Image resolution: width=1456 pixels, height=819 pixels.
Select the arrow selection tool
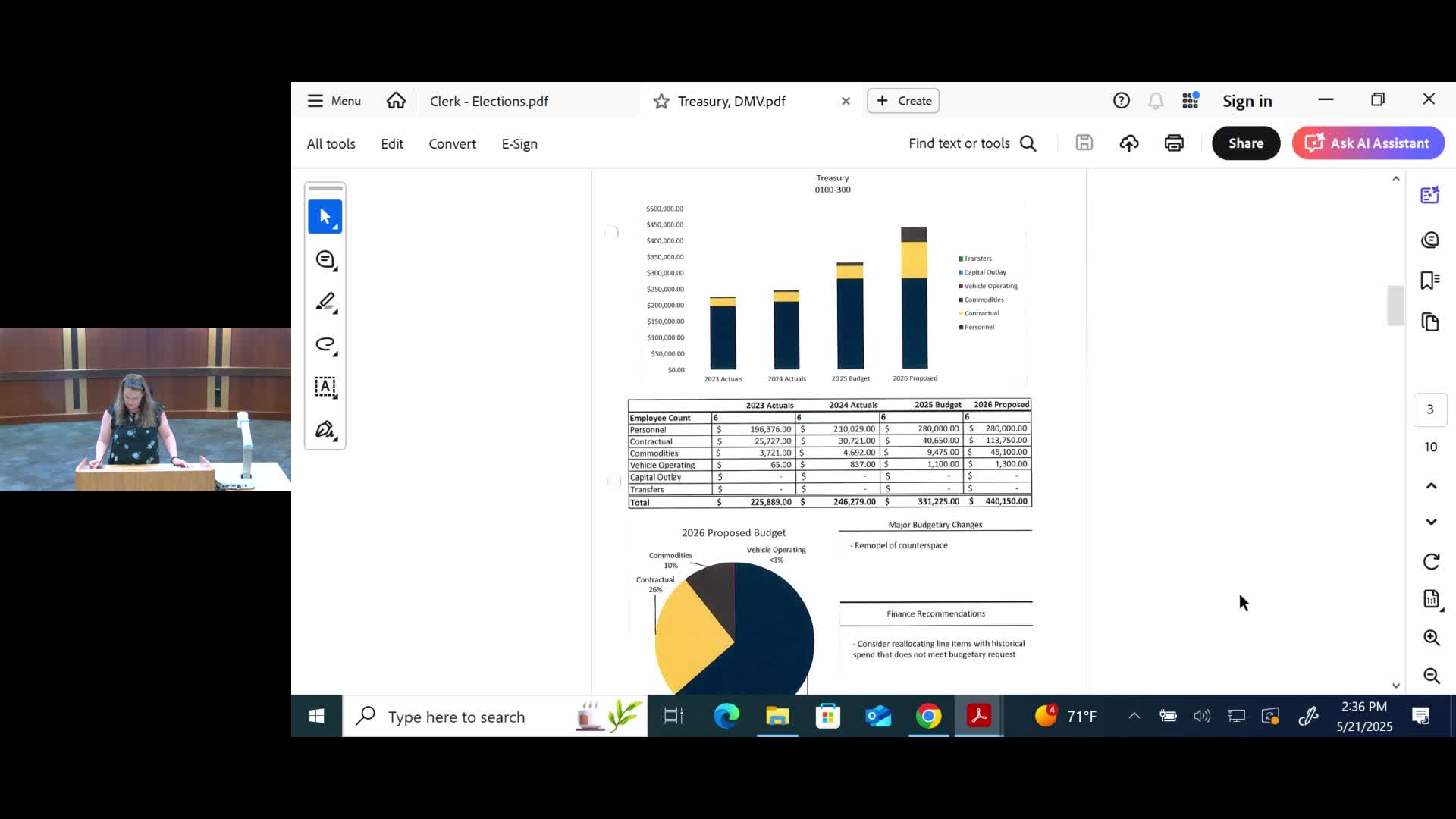[325, 217]
